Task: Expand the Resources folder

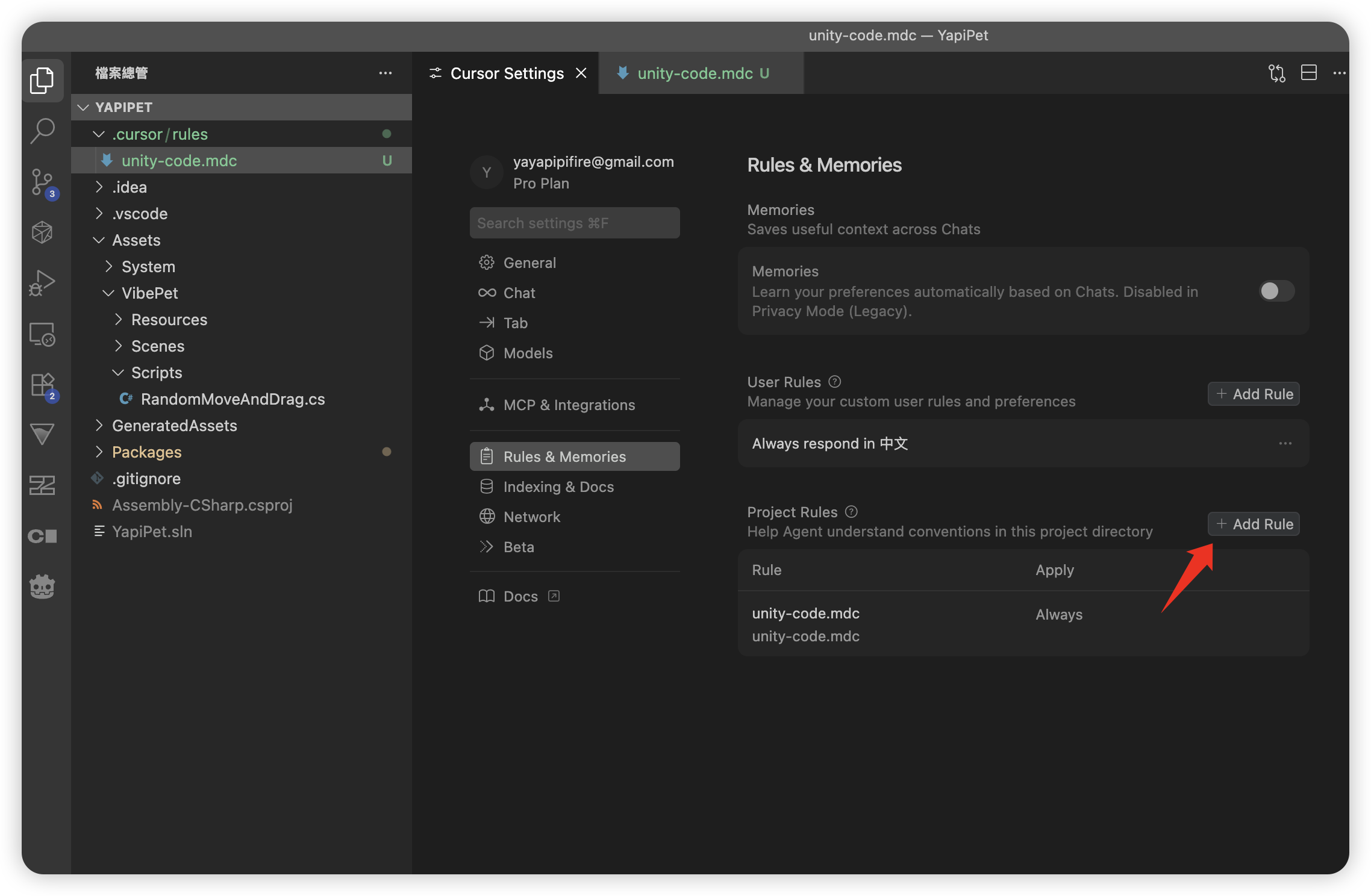Action: pyautogui.click(x=118, y=319)
